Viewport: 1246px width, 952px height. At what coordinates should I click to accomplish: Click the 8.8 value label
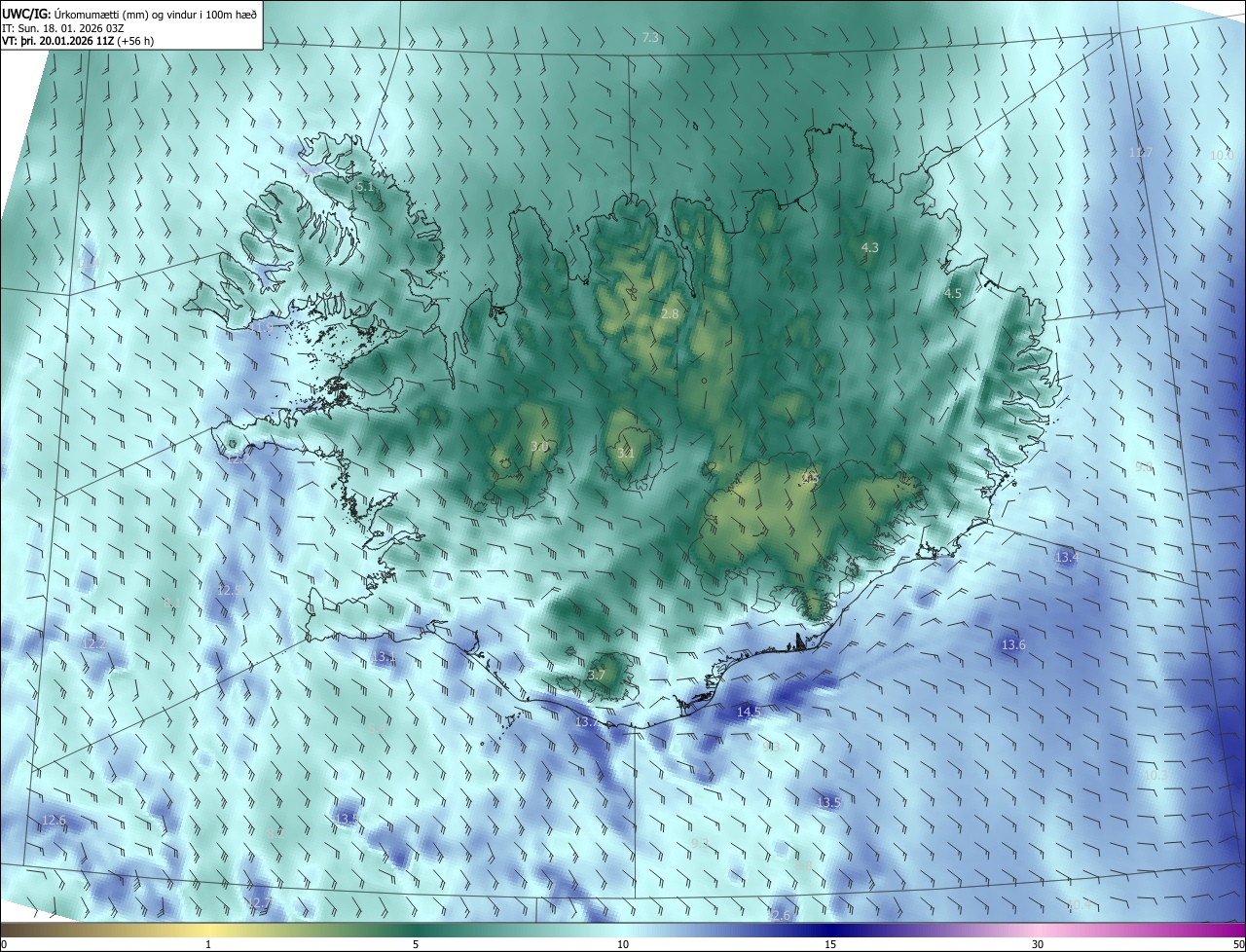pyautogui.click(x=803, y=865)
